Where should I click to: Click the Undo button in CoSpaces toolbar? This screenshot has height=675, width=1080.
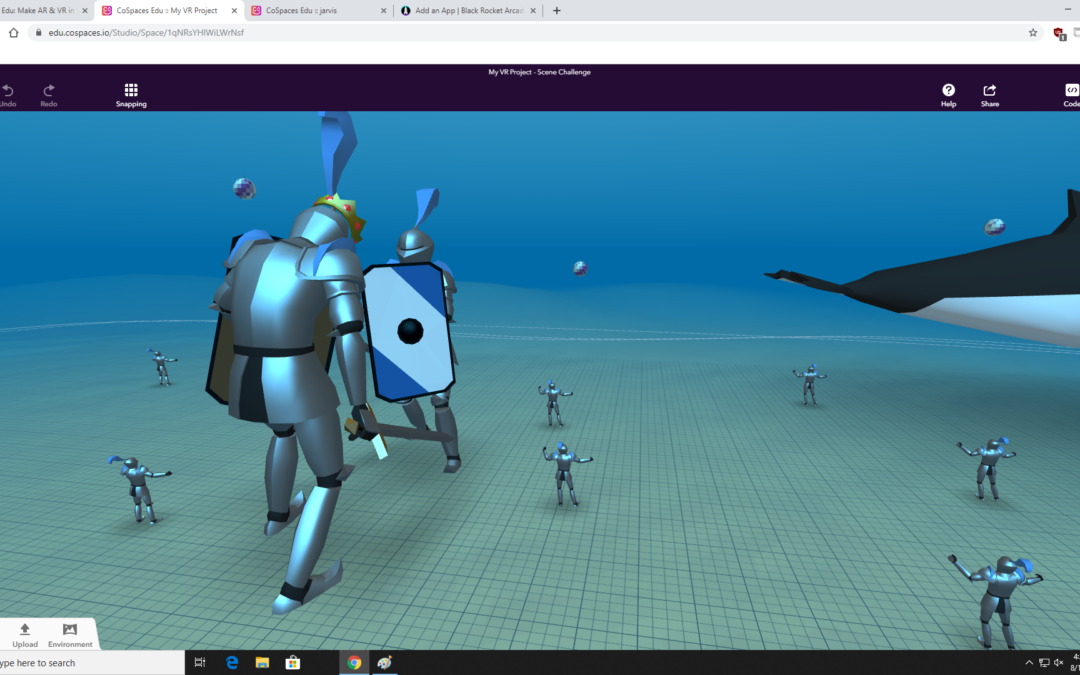pyautogui.click(x=8, y=95)
